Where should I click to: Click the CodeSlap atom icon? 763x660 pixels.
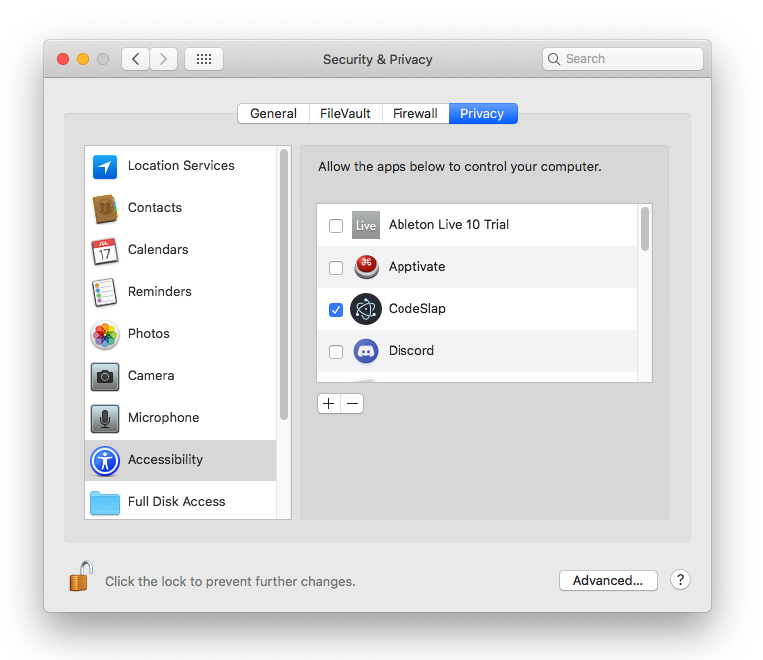coord(365,309)
